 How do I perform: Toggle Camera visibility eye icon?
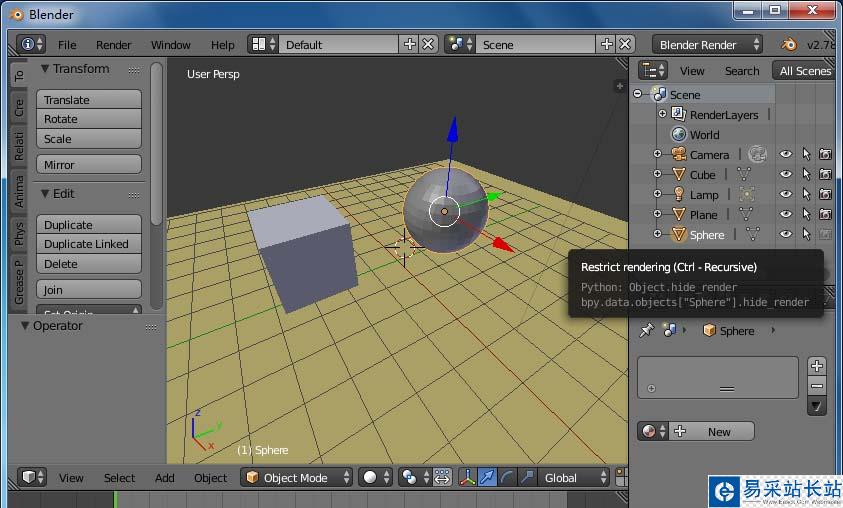click(785, 154)
